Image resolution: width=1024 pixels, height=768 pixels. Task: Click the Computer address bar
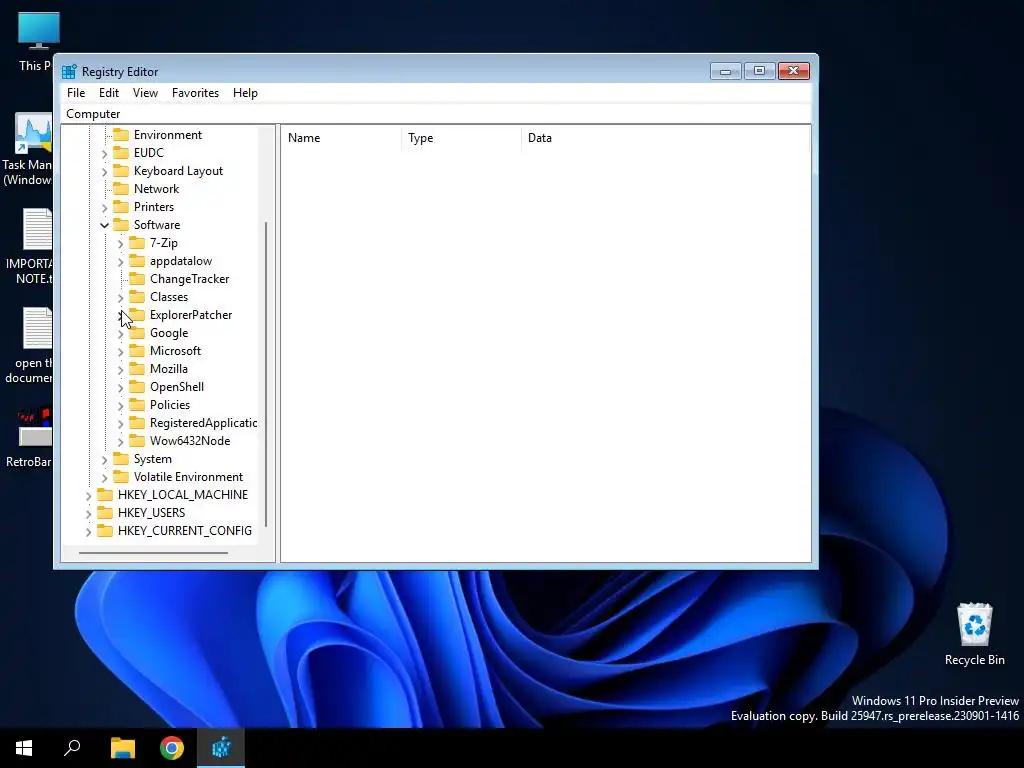tap(436, 114)
